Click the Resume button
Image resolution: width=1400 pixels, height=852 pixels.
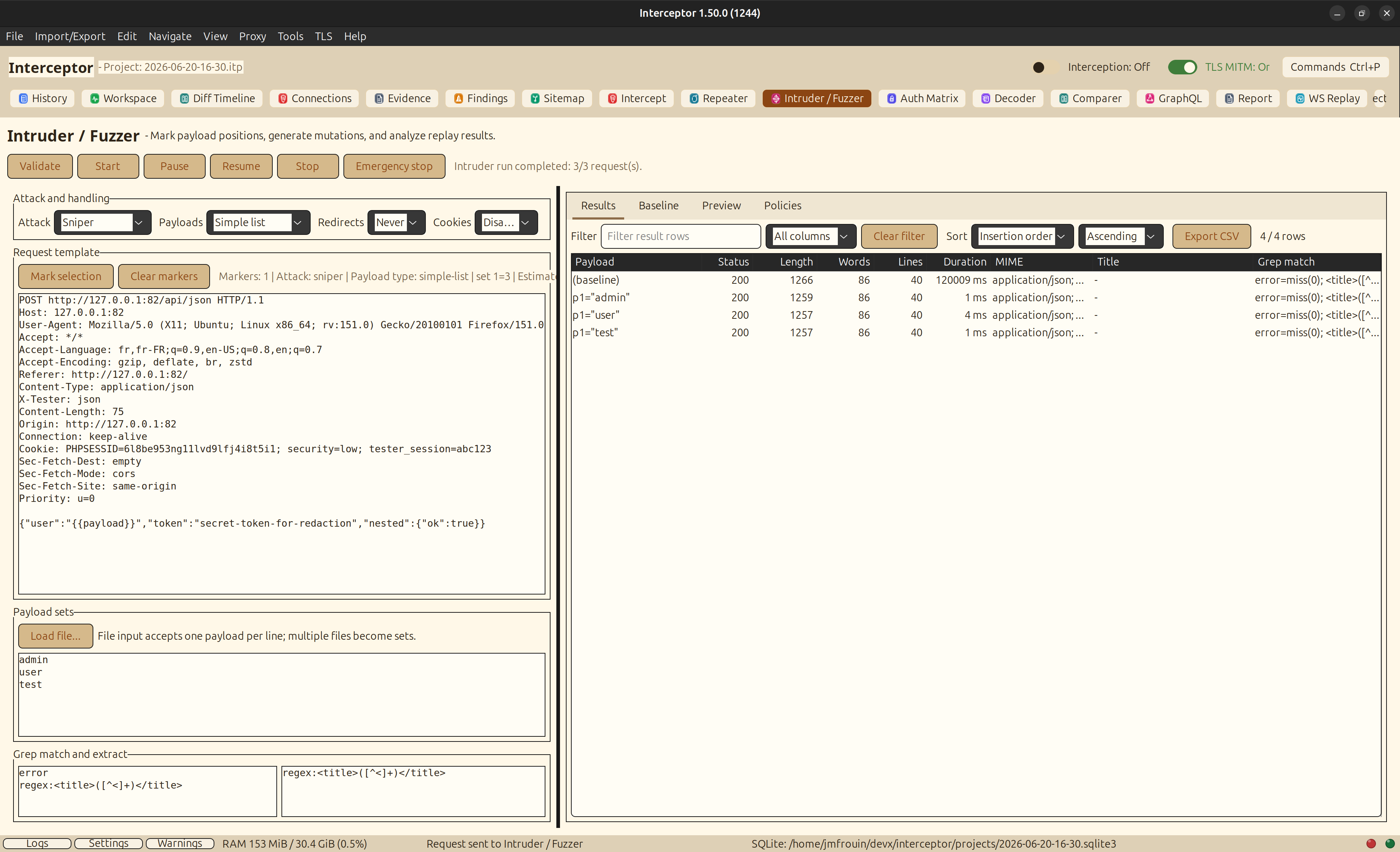coord(241,166)
